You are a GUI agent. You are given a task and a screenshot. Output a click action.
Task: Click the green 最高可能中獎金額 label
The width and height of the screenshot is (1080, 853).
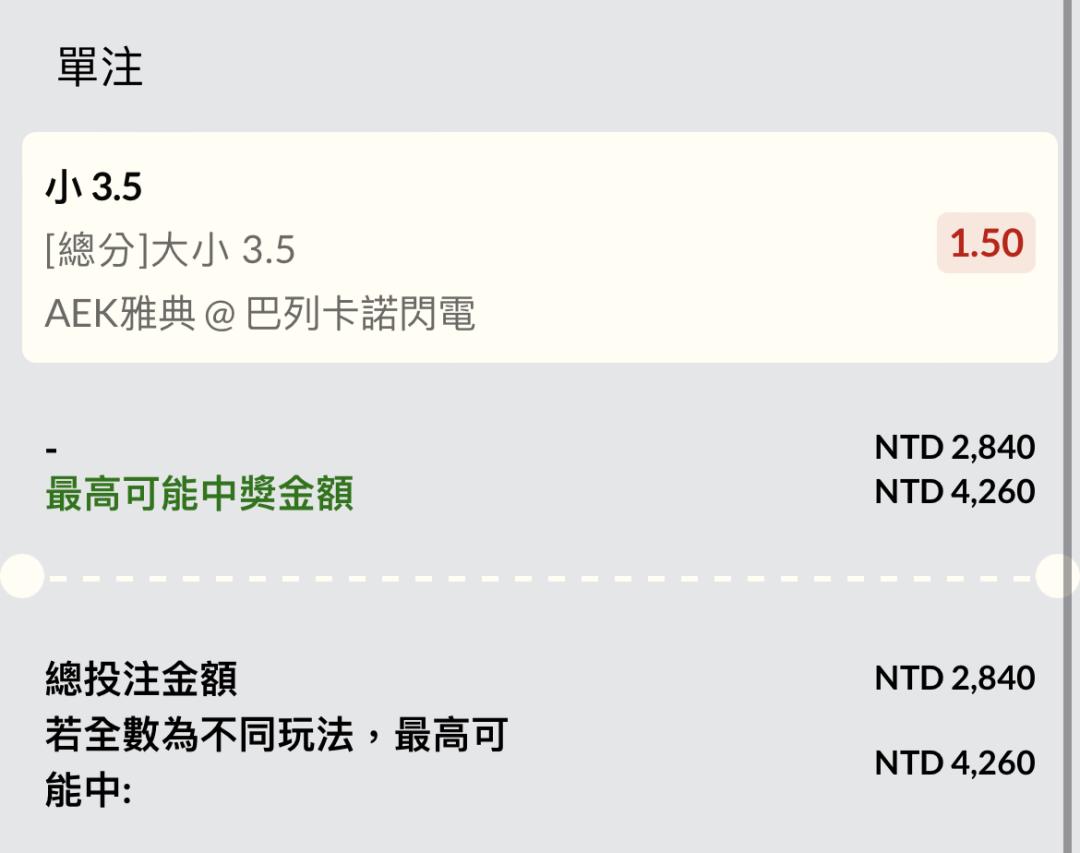199,494
